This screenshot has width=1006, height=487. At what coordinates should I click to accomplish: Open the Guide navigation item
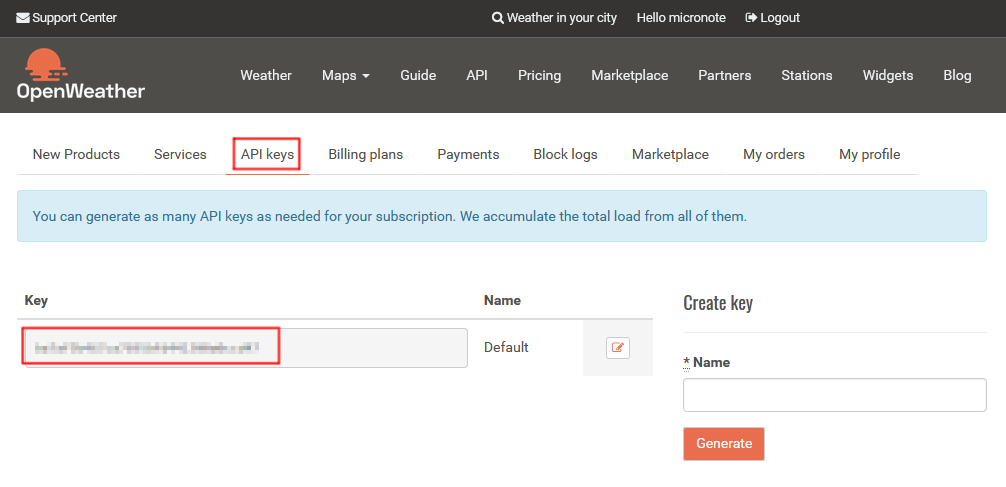pos(418,75)
